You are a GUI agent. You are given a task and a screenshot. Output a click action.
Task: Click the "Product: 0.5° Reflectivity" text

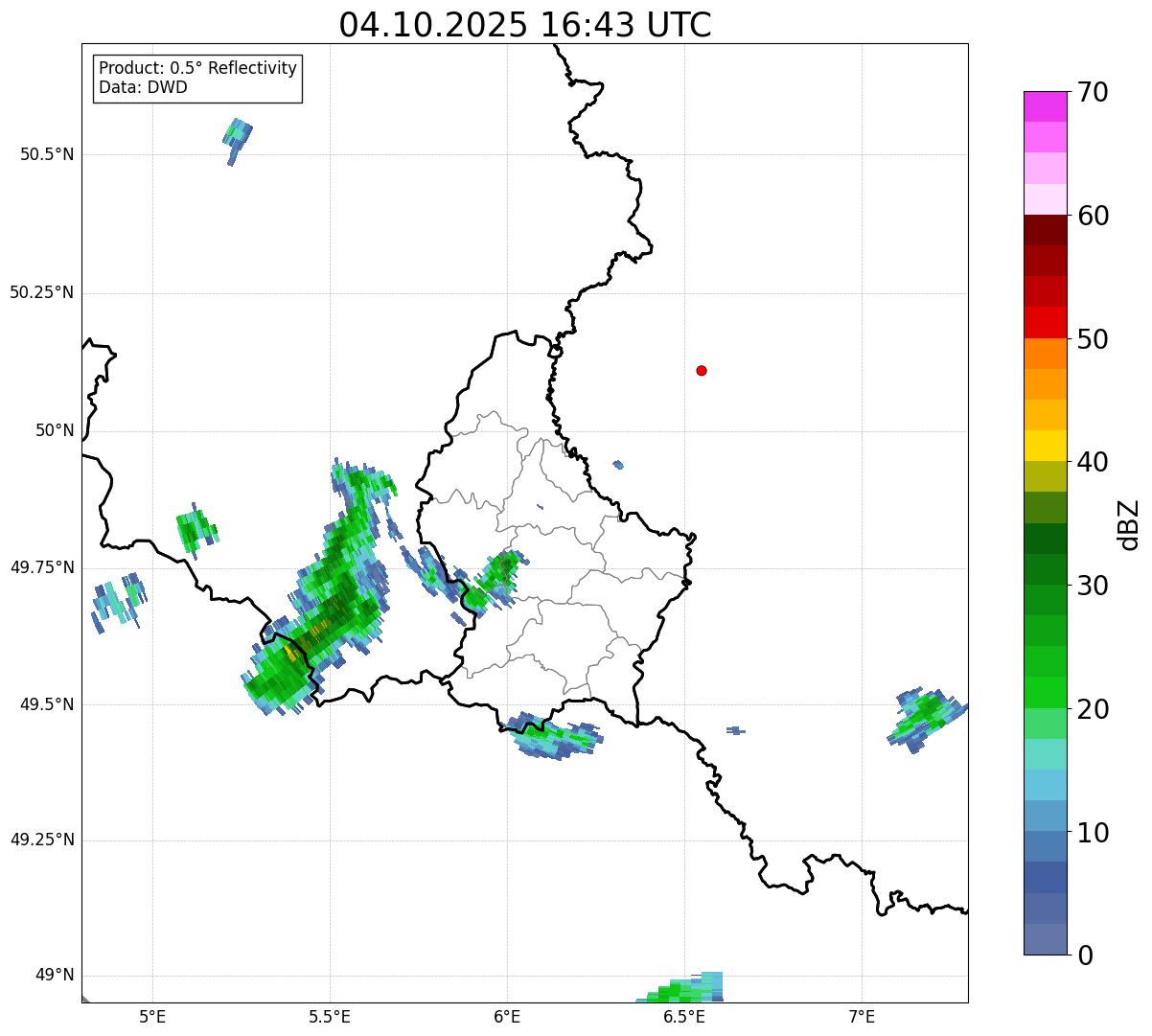[198, 68]
